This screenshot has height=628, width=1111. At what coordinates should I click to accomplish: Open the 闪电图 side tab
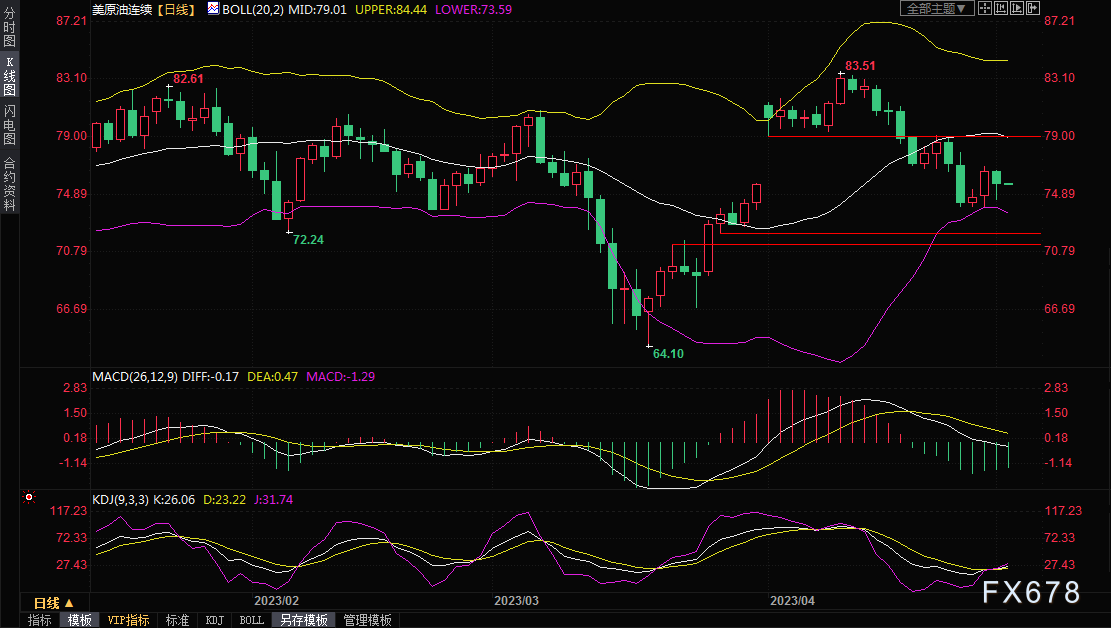pos(9,125)
